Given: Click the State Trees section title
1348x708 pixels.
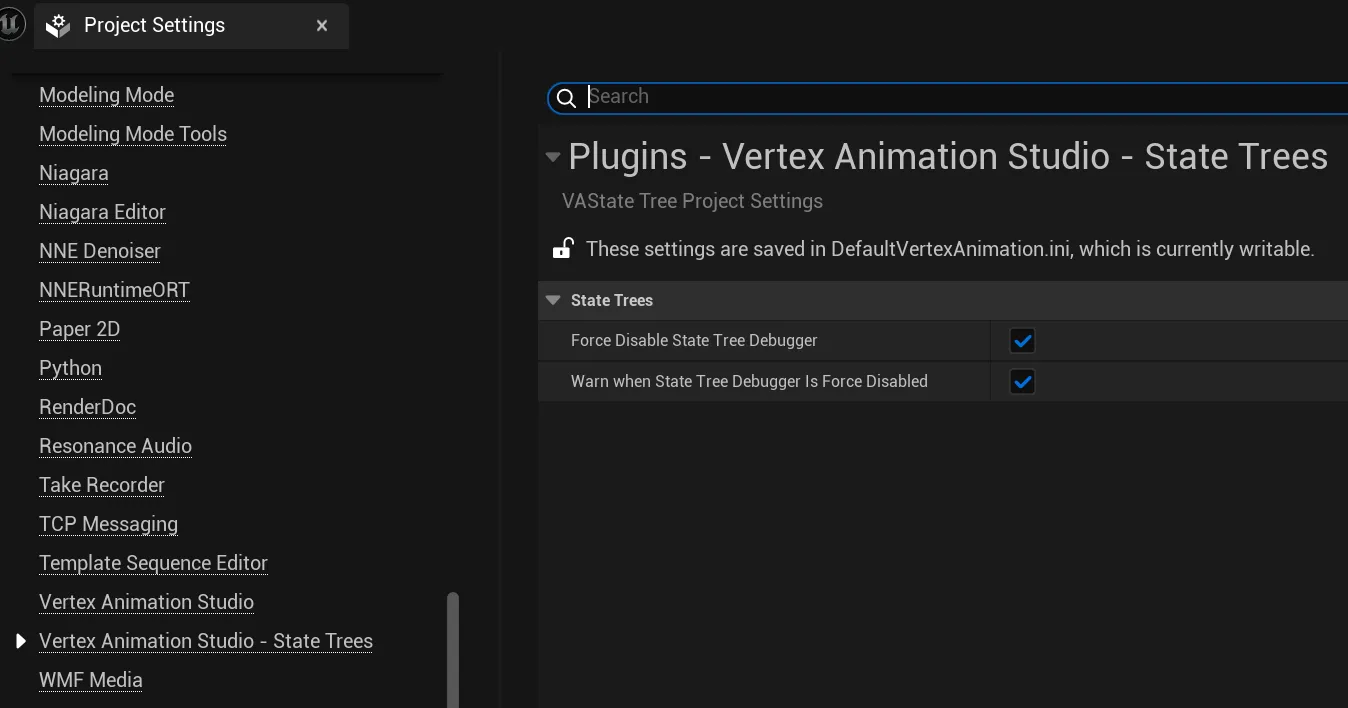Looking at the screenshot, I should point(612,300).
